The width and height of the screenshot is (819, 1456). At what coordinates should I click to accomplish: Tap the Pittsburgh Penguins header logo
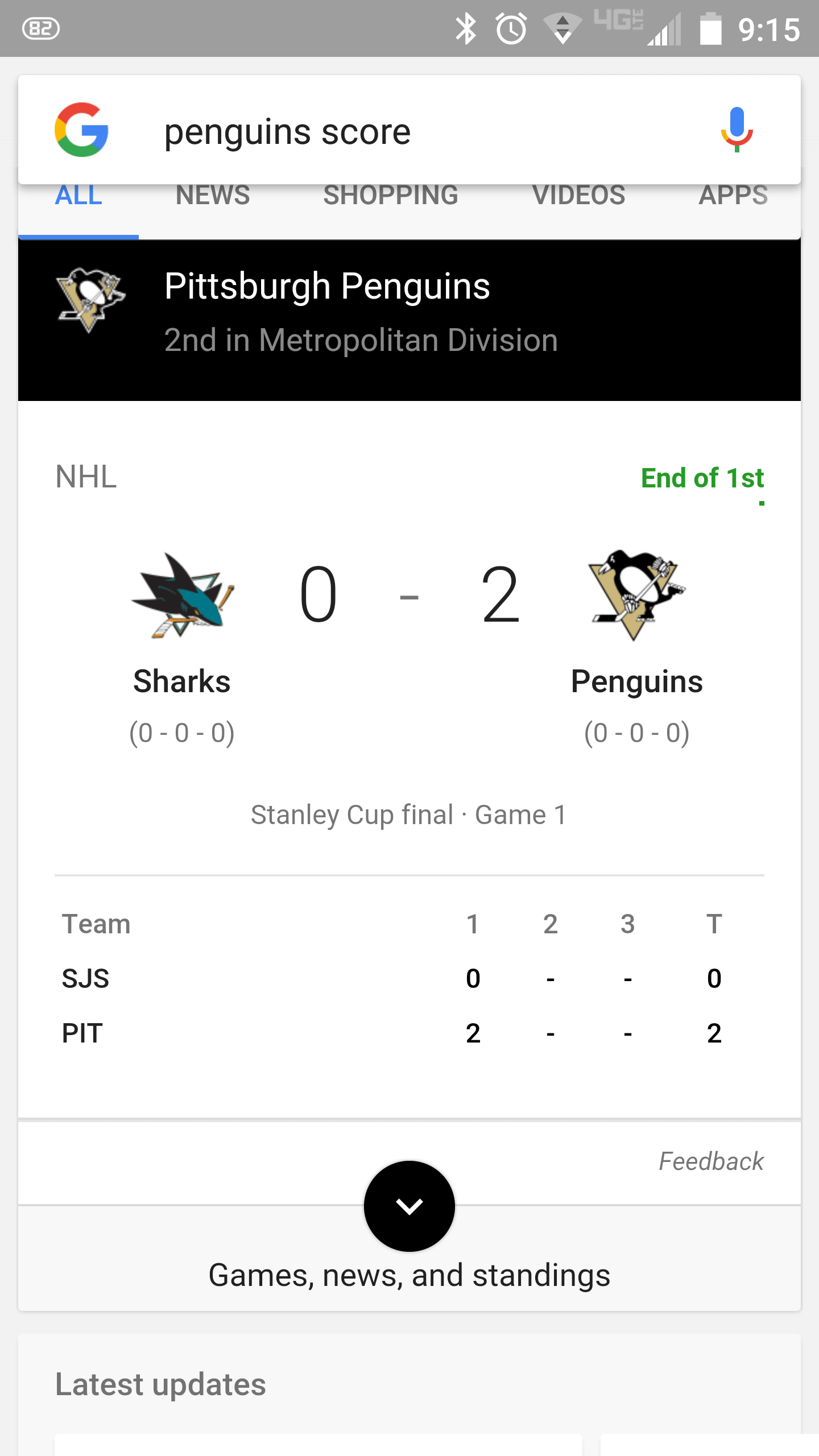(x=91, y=300)
